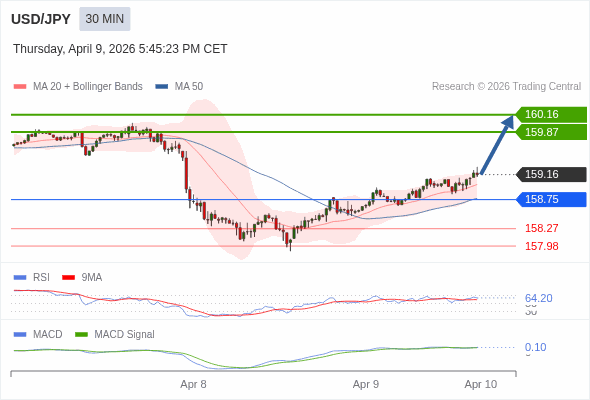Screen dimensions: 590x400
Task: Click the MA 50 legend label
Action: pos(189,87)
